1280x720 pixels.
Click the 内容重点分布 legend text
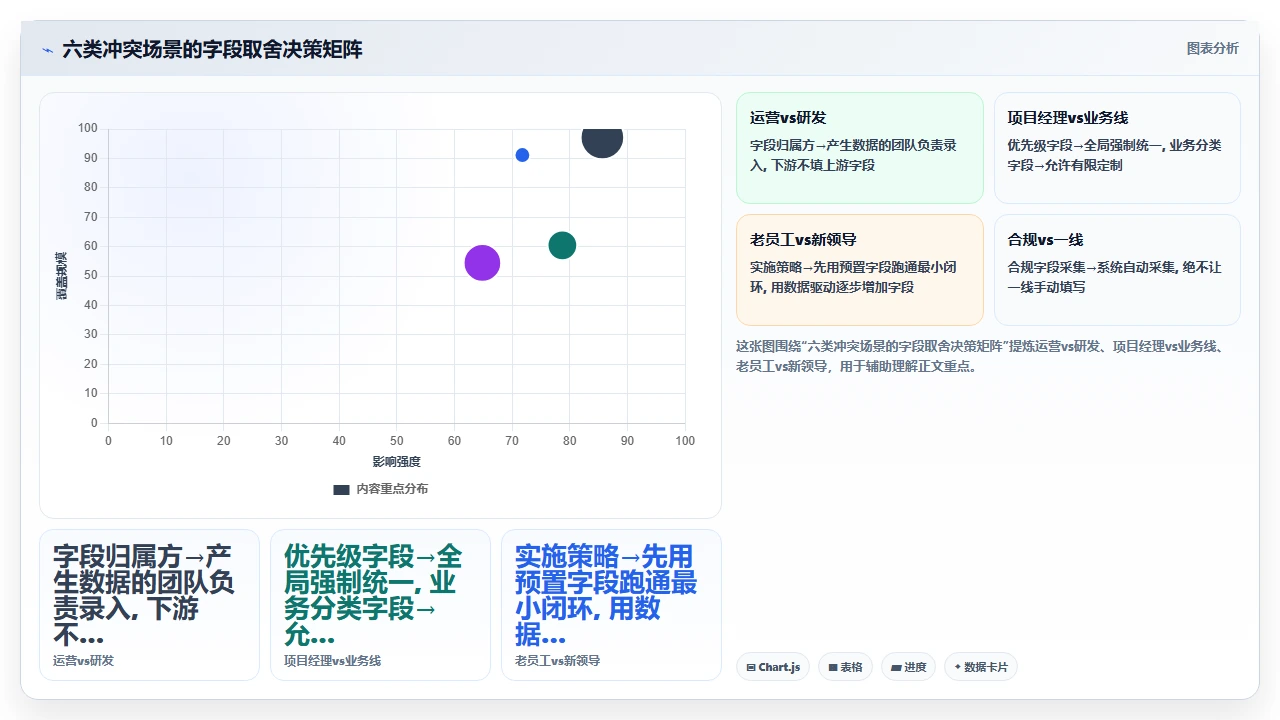click(392, 489)
